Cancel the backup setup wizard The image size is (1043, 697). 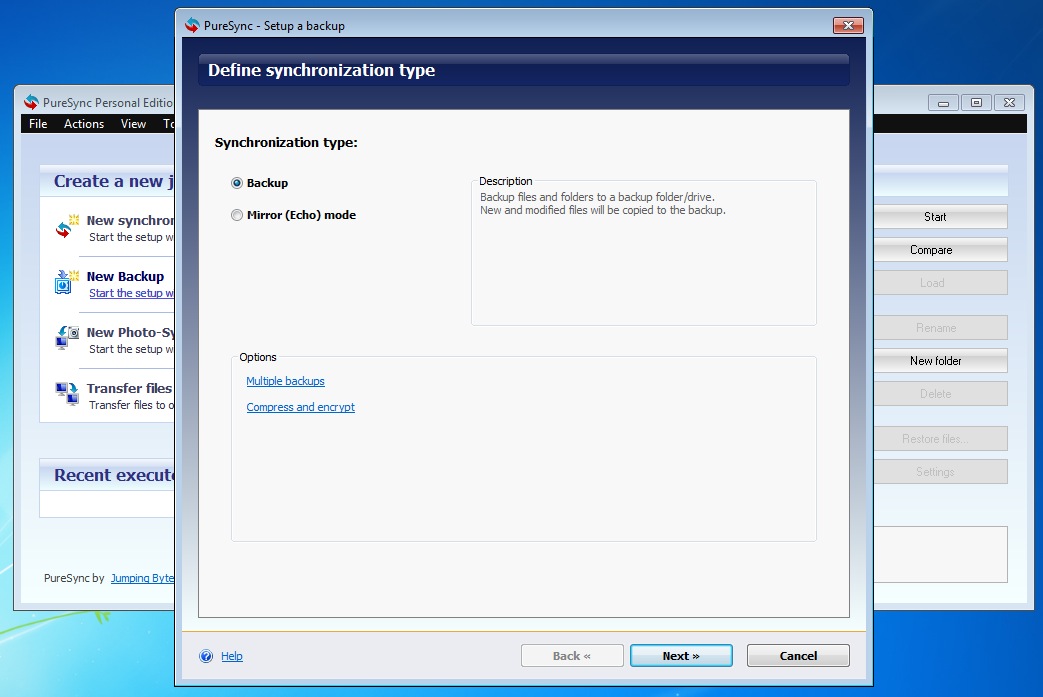[798, 656]
